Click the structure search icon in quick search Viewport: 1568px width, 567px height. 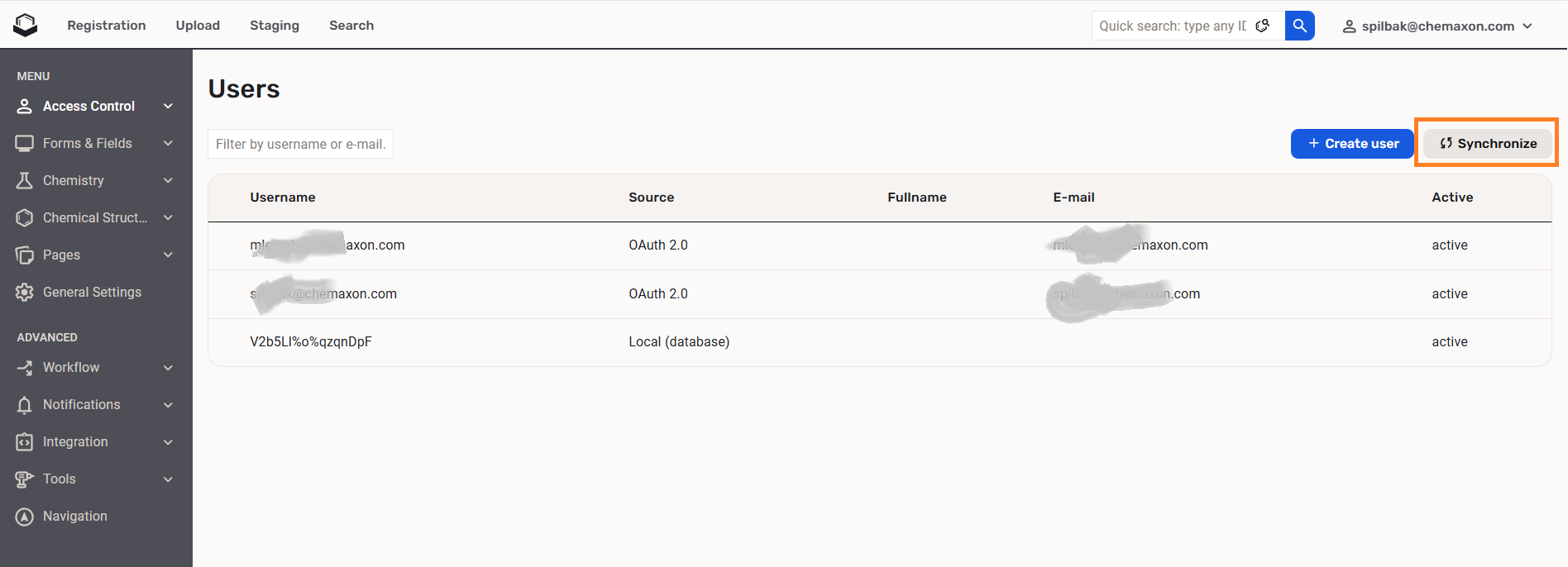click(x=1263, y=26)
